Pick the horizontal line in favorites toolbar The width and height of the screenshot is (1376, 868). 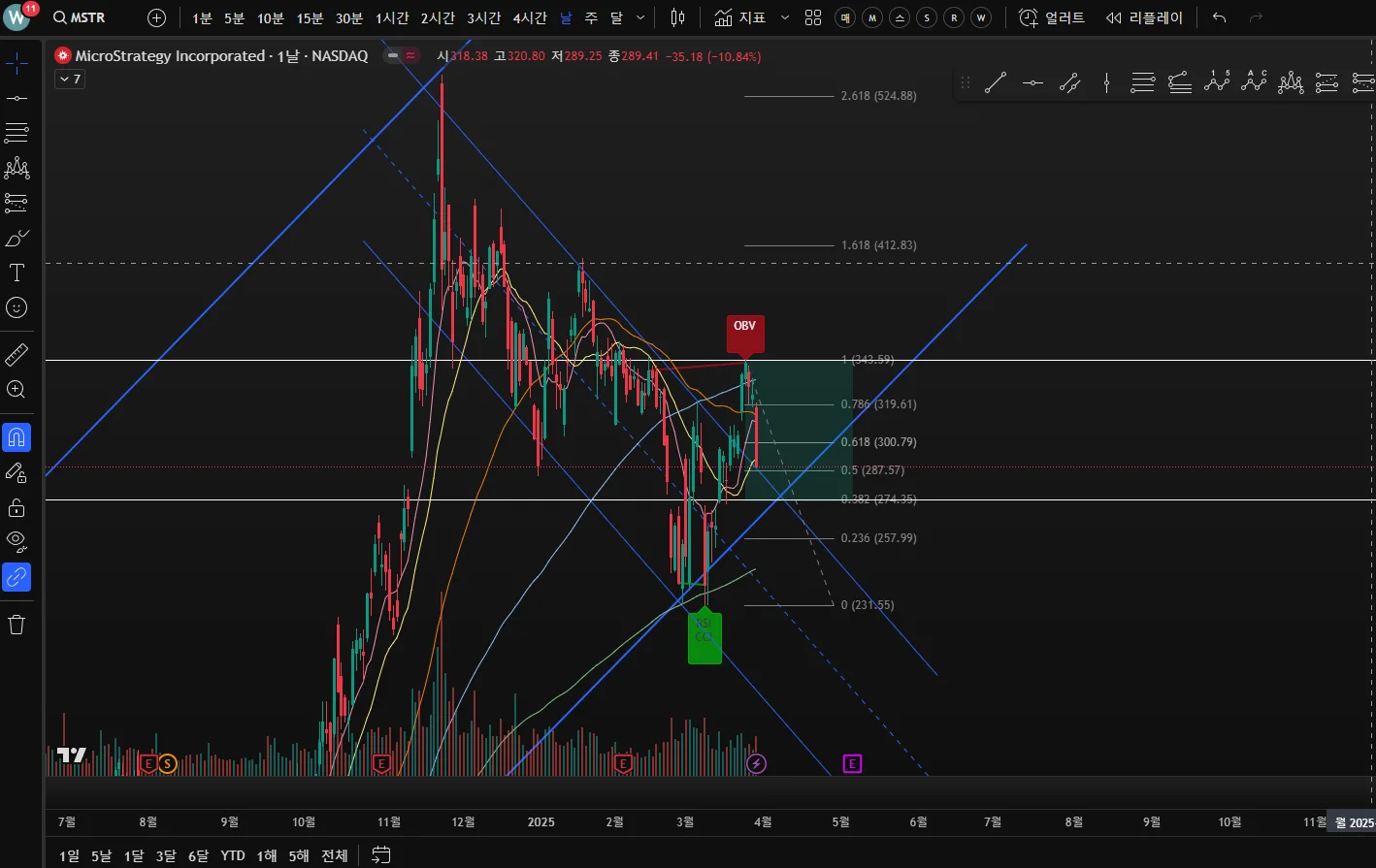tap(1032, 83)
